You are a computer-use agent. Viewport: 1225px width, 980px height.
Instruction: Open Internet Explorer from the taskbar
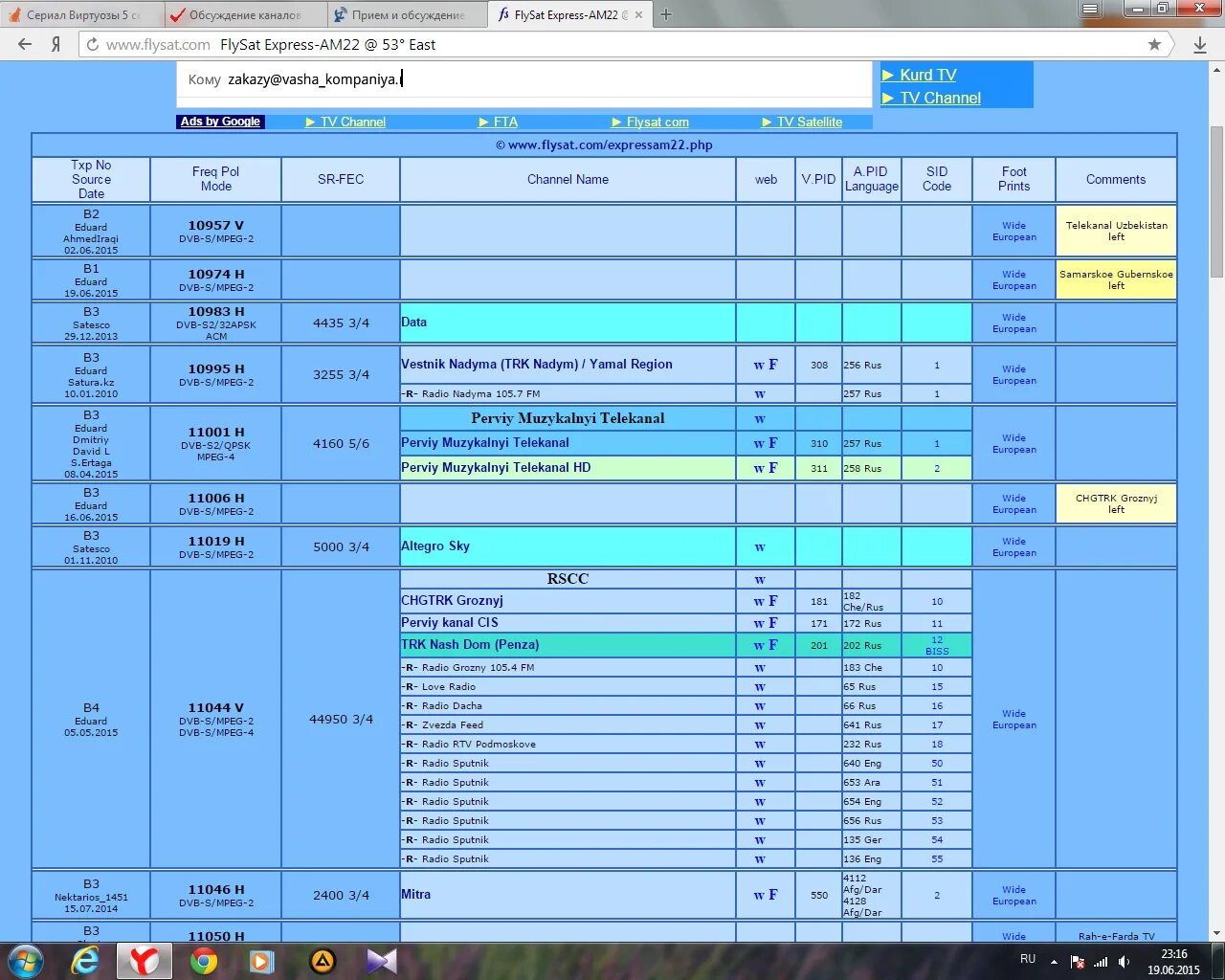tap(85, 961)
